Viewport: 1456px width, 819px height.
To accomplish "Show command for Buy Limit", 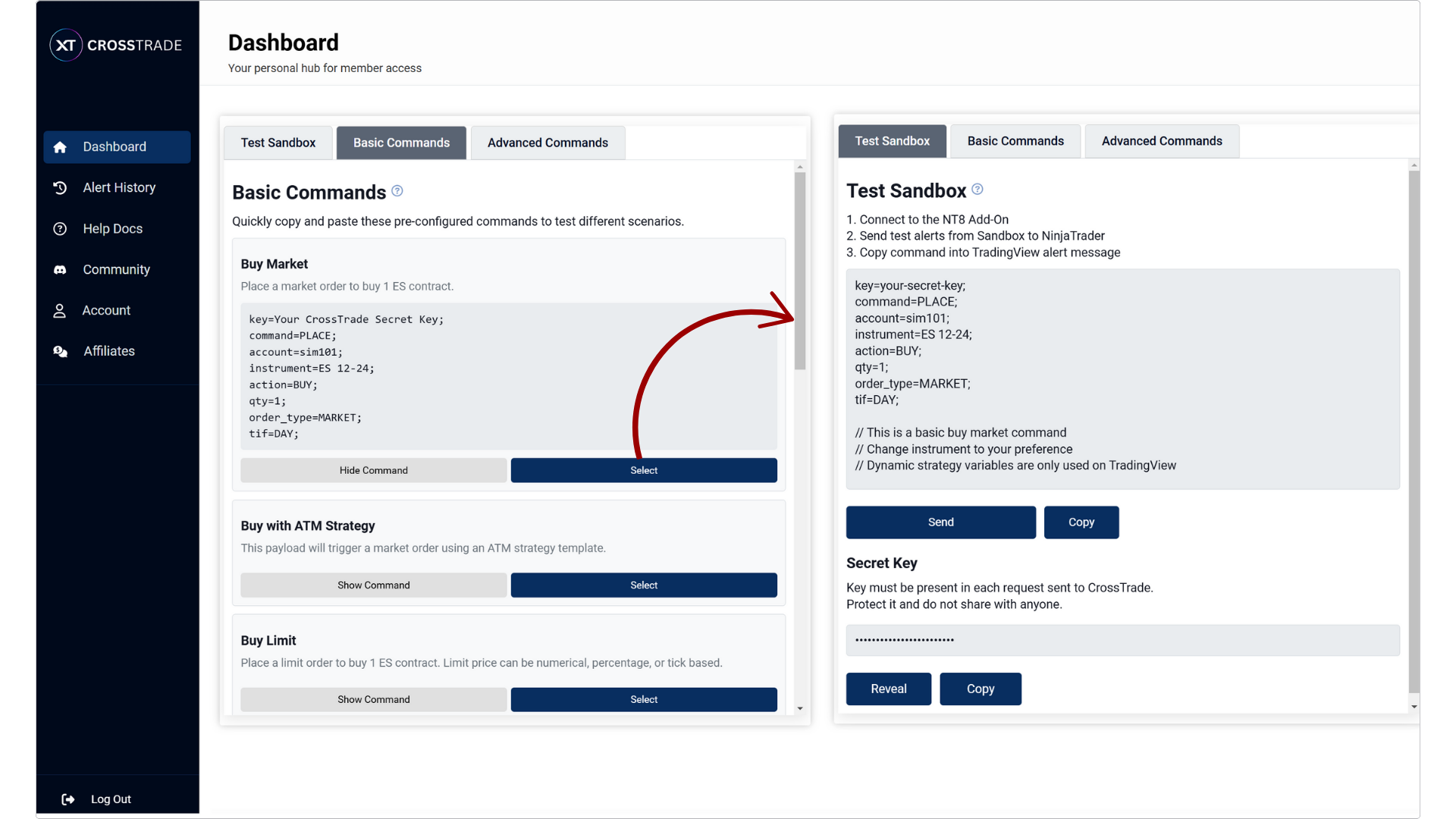I will [374, 700].
